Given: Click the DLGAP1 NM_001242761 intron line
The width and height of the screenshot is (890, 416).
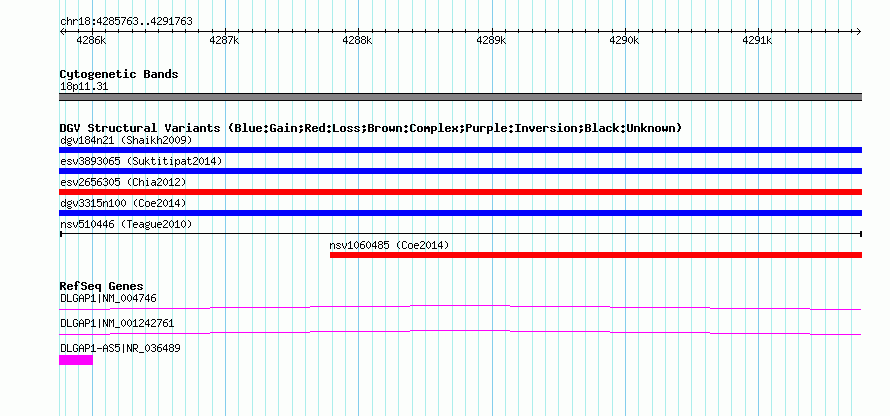Looking at the screenshot, I should coord(460,332).
